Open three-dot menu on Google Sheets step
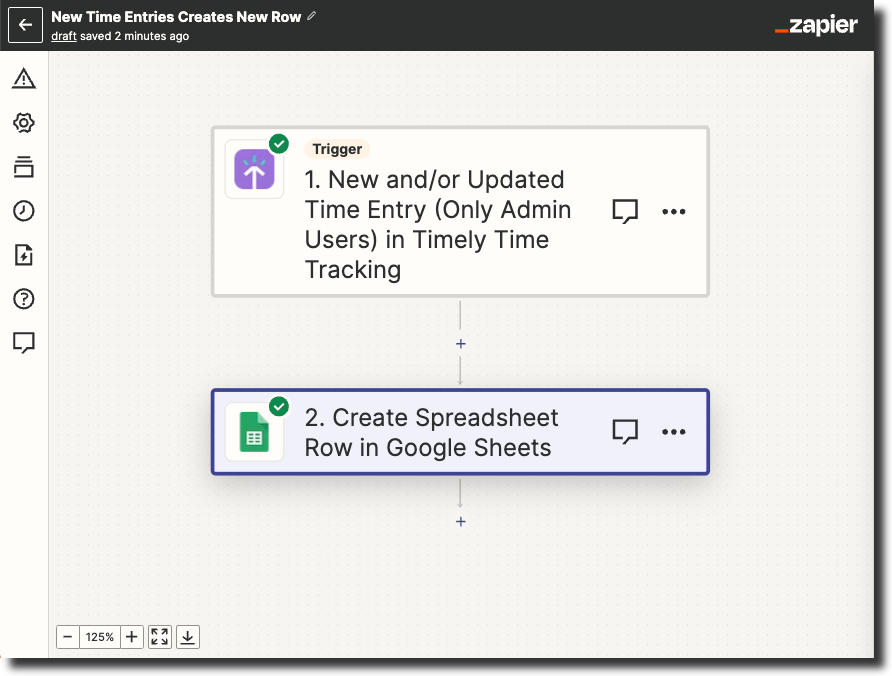The width and height of the screenshot is (892, 676). click(674, 432)
